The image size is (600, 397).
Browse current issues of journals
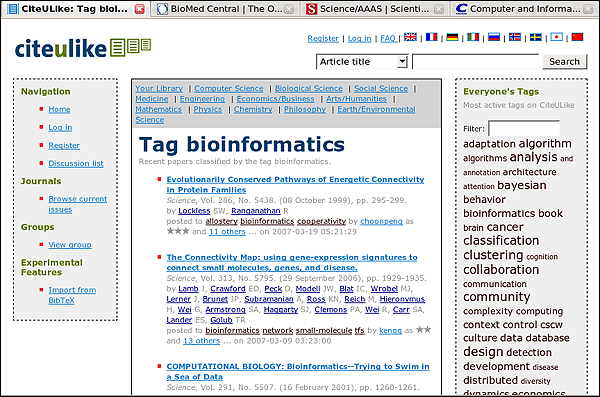point(78,204)
